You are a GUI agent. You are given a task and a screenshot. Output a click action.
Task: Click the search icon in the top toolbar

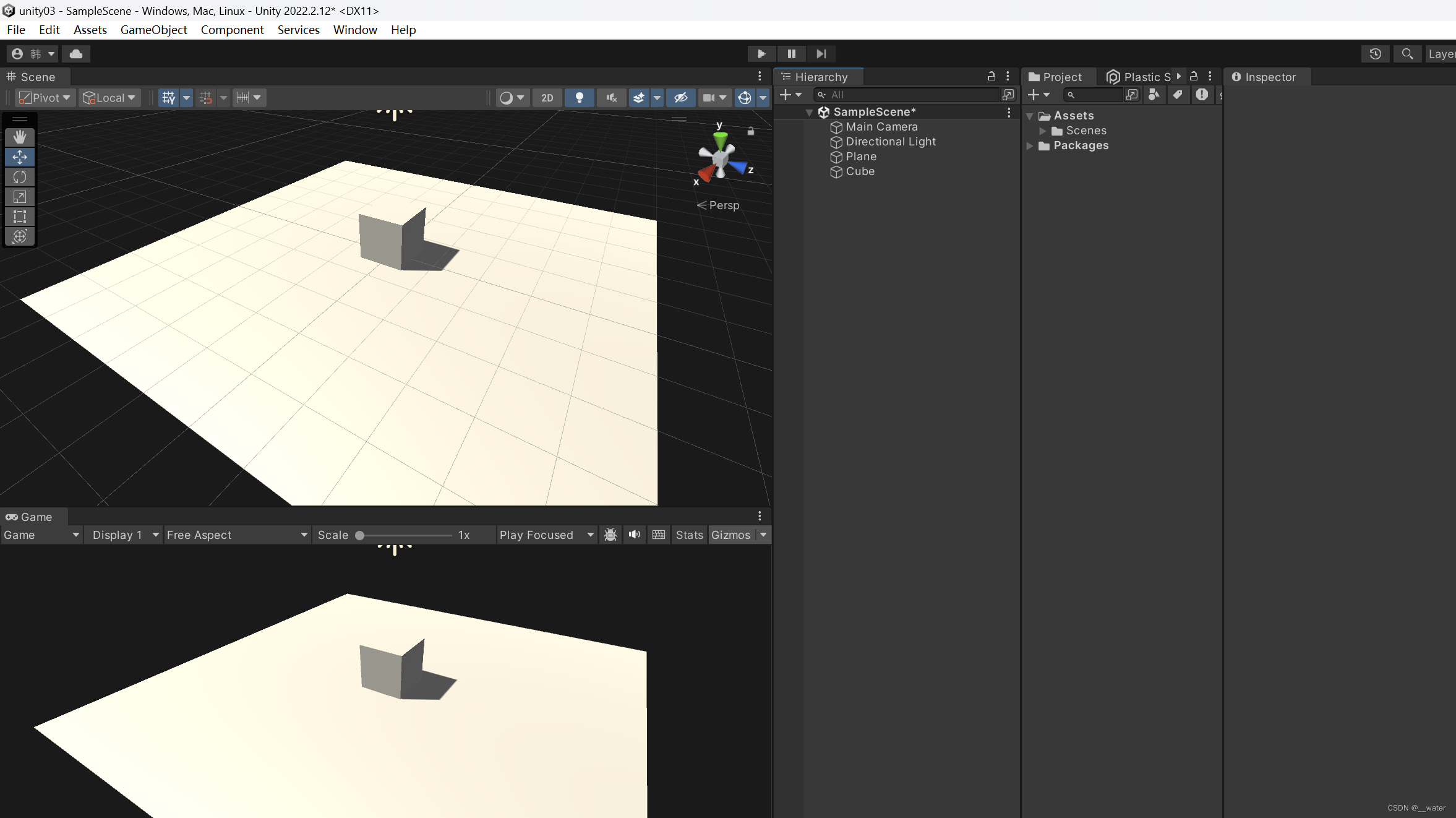[1407, 54]
